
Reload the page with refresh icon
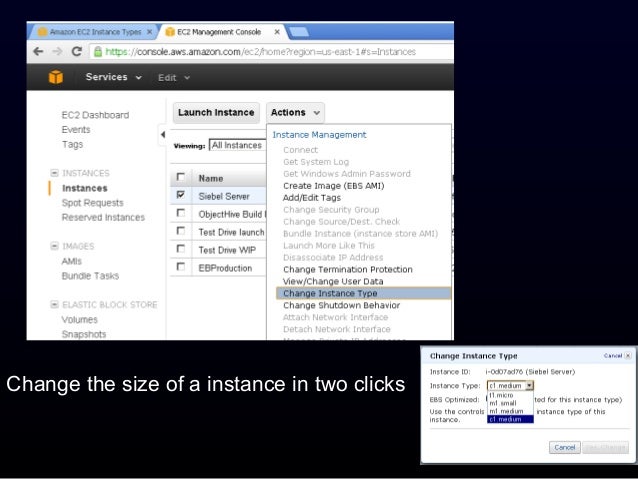tap(76, 52)
